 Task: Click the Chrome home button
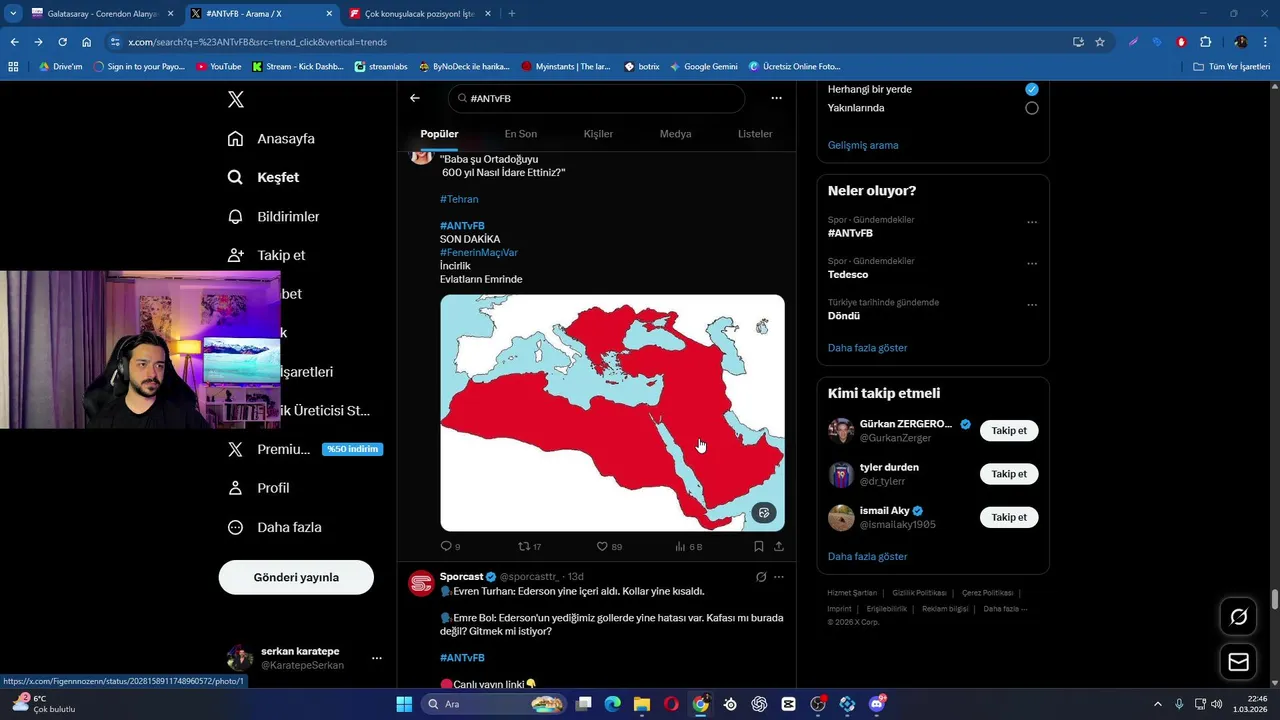point(87,42)
